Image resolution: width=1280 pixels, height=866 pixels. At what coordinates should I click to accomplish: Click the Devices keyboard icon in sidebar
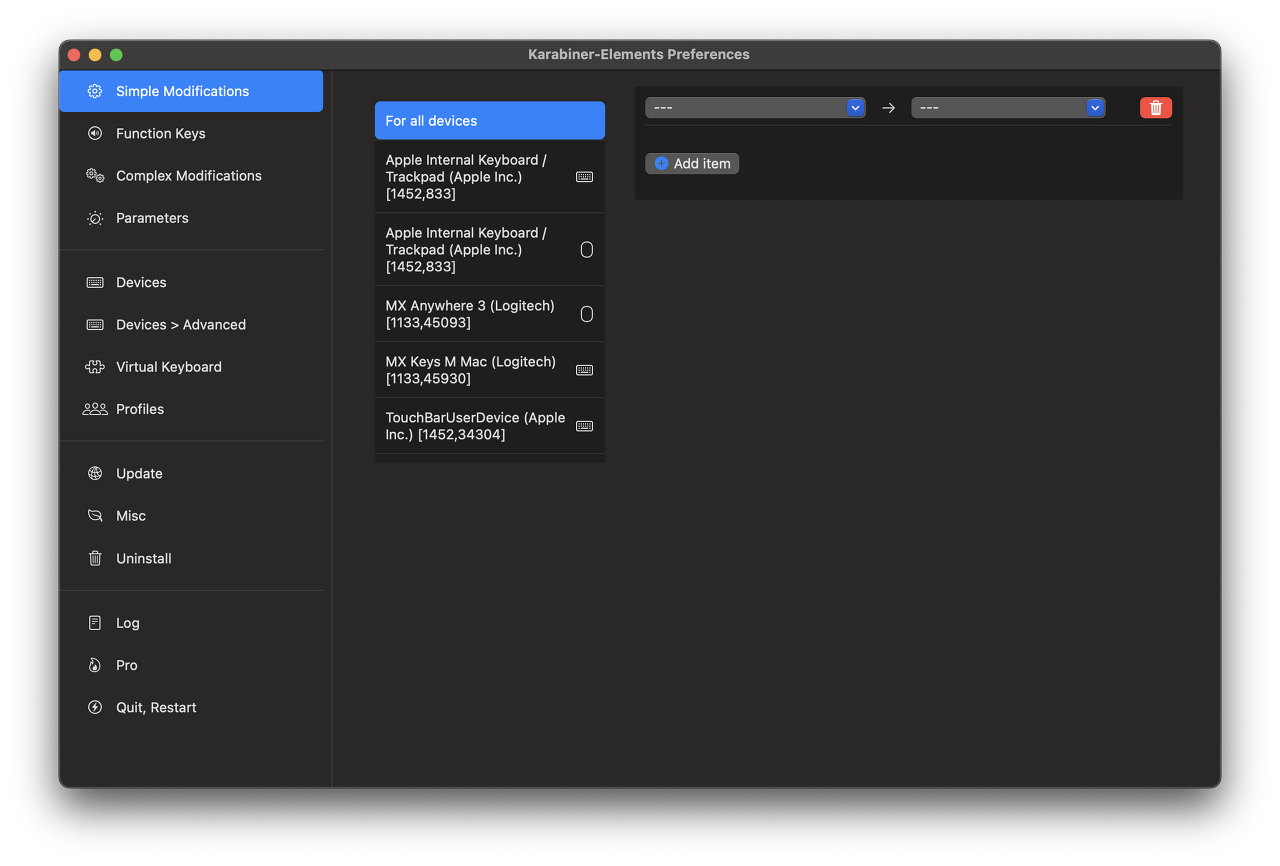point(95,283)
